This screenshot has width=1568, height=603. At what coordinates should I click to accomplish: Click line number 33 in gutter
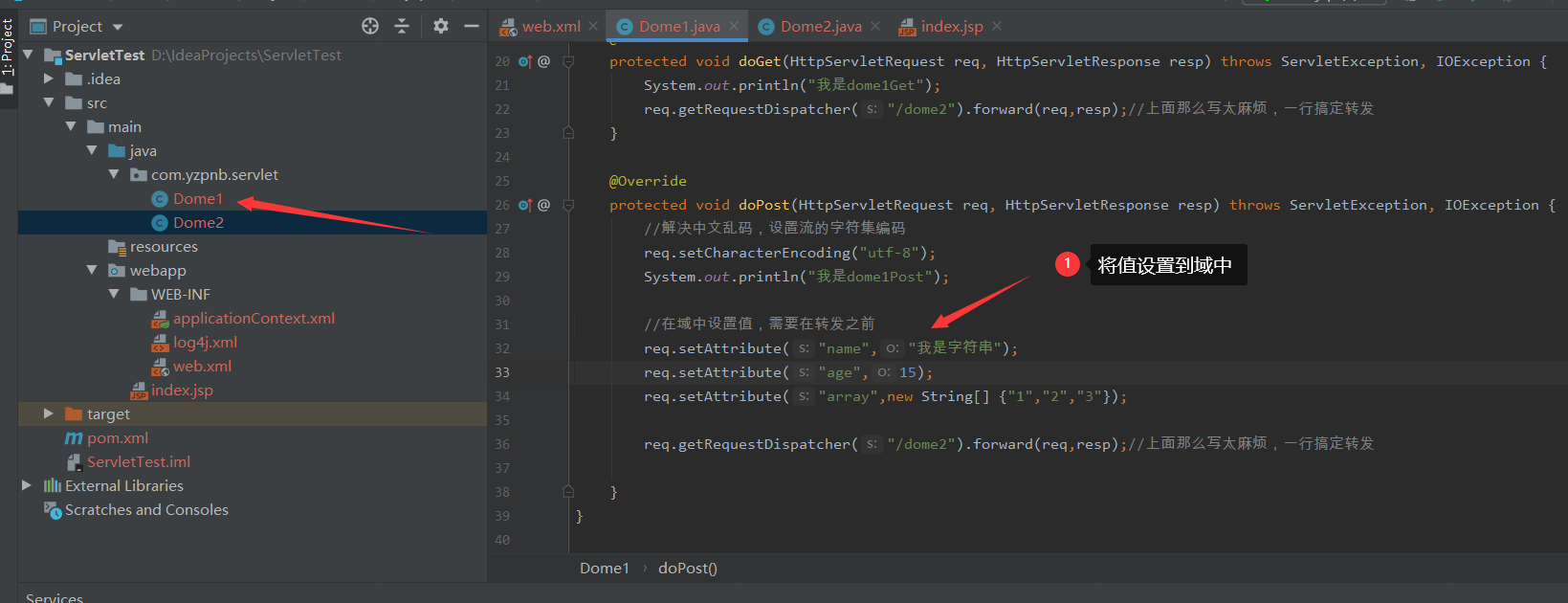pyautogui.click(x=502, y=372)
